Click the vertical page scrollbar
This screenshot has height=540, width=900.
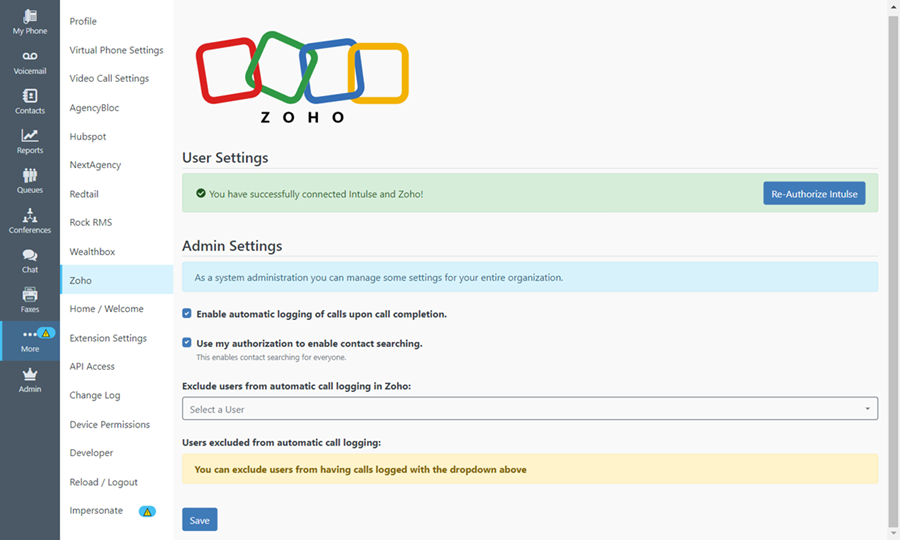coord(893,270)
